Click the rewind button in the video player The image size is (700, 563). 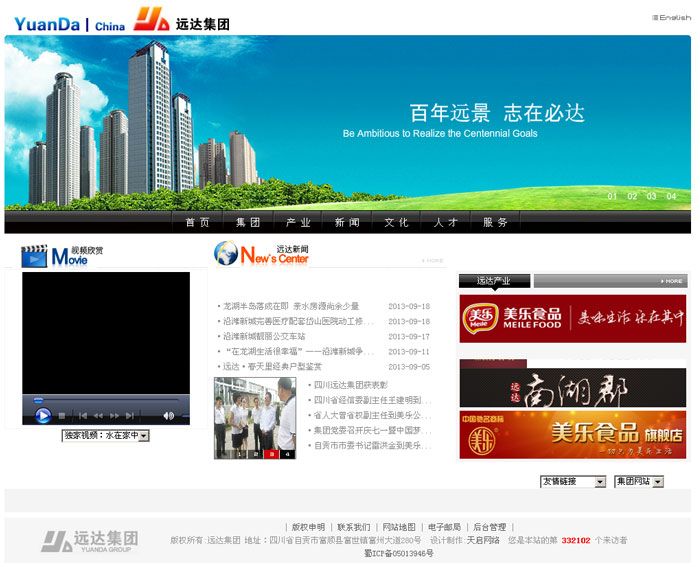[98, 415]
